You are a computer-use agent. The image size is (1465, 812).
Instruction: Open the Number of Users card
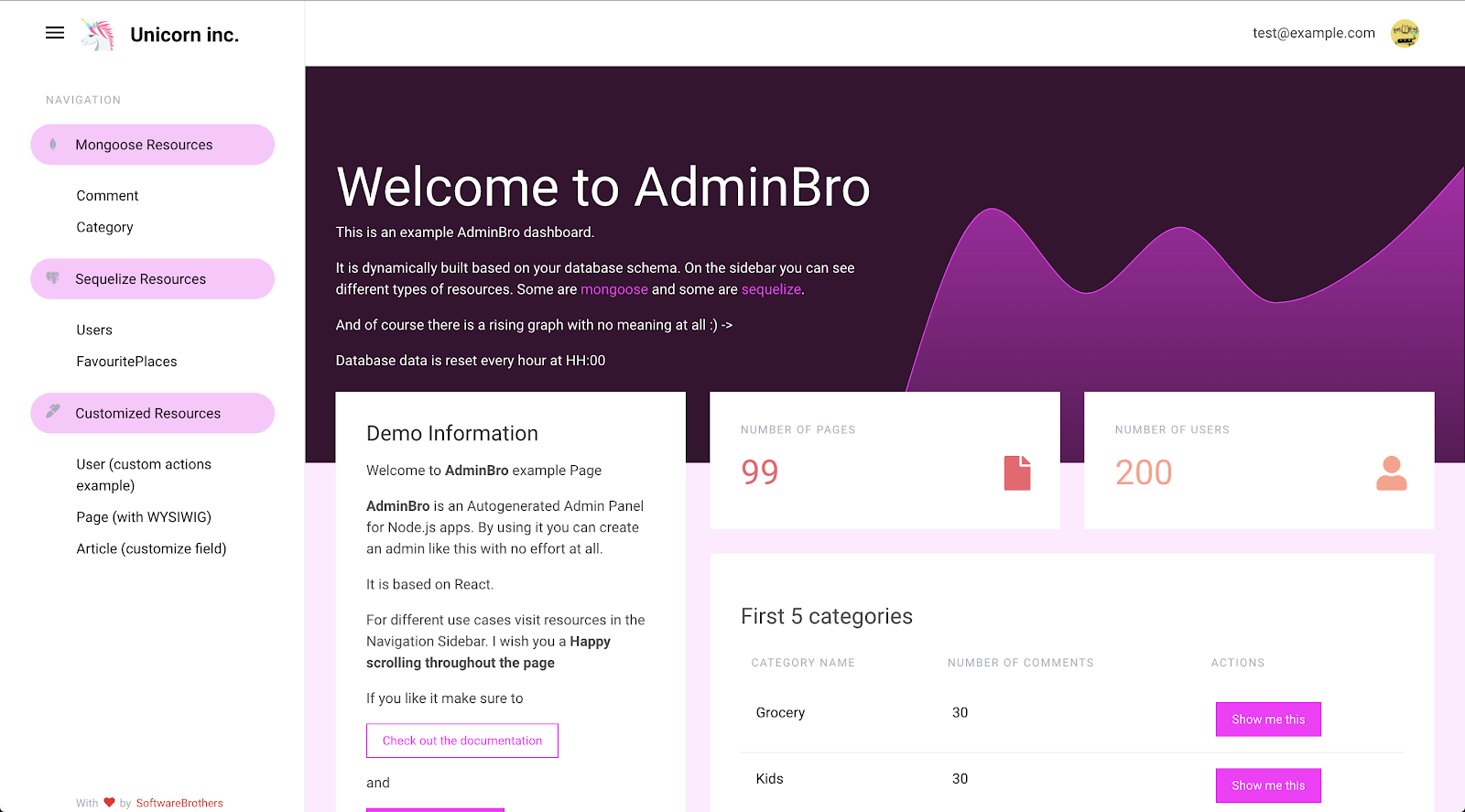(1259, 460)
